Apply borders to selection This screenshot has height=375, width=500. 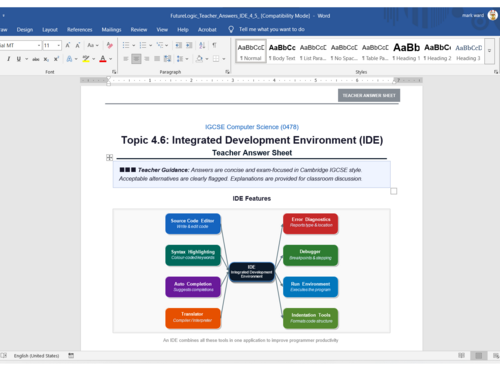216,59
